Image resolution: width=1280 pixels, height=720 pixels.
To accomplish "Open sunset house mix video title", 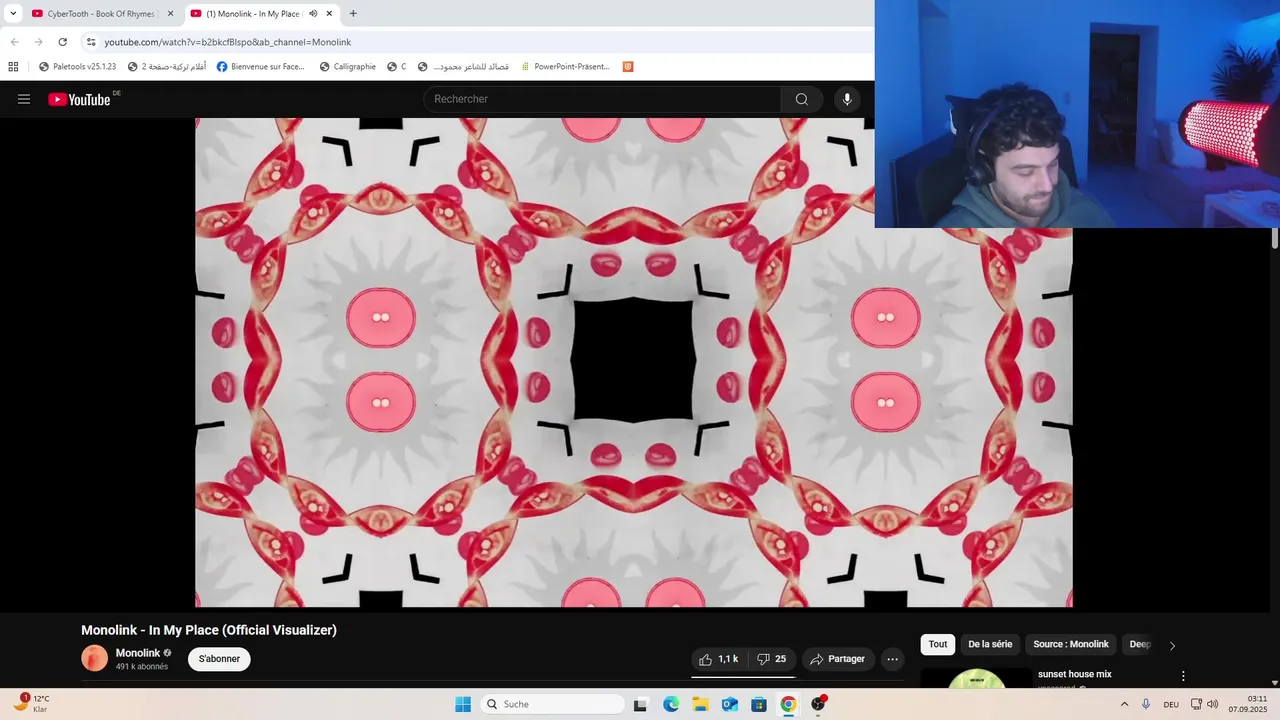I will tap(1075, 674).
